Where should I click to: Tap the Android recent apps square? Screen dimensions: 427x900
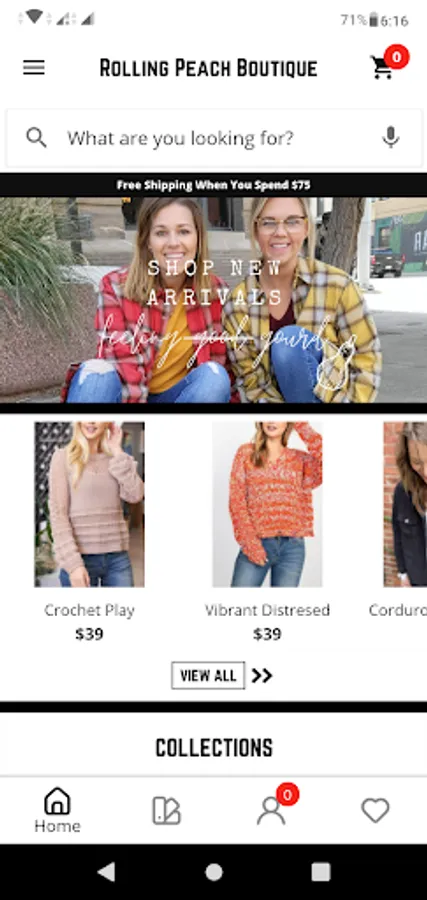coord(321,872)
